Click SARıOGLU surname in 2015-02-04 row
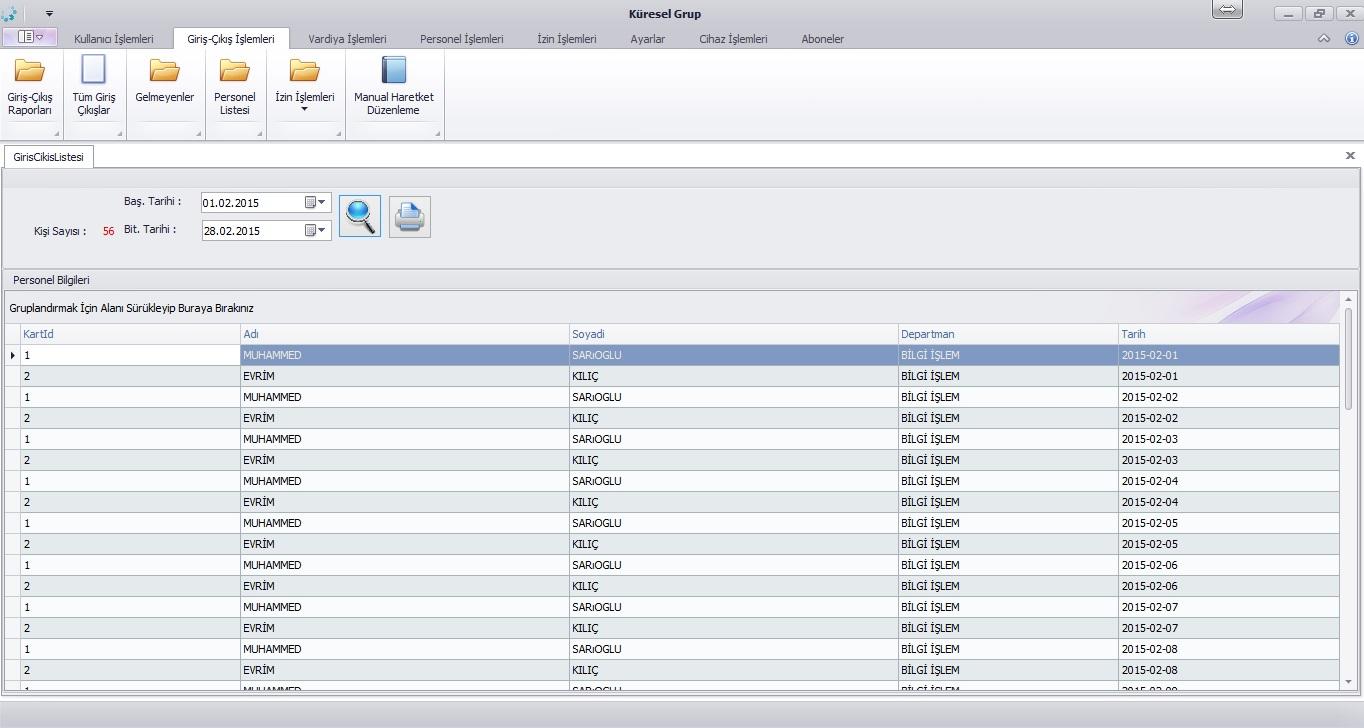This screenshot has width=1364, height=728. click(x=734, y=481)
